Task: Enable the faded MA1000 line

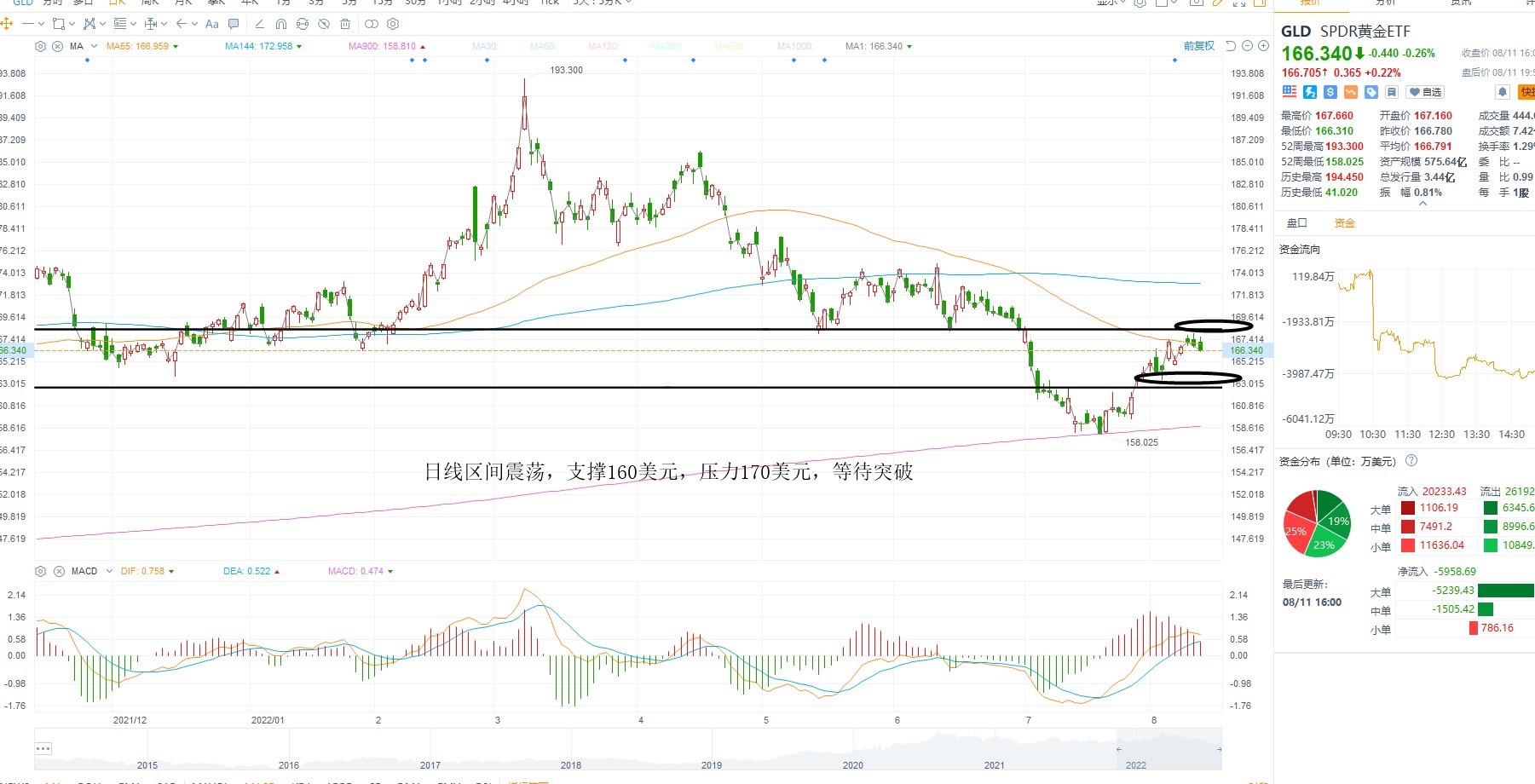Action: tap(796, 46)
